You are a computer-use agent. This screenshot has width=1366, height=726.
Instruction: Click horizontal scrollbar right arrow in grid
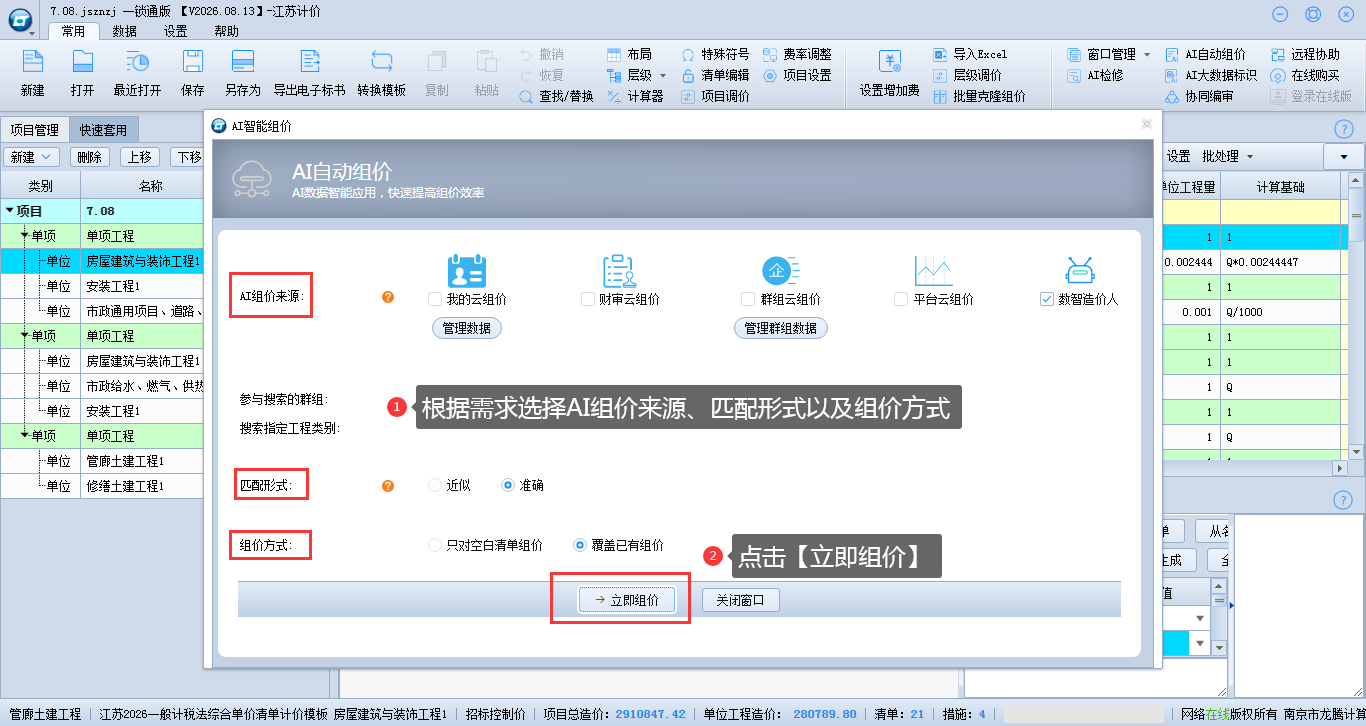coord(1341,468)
